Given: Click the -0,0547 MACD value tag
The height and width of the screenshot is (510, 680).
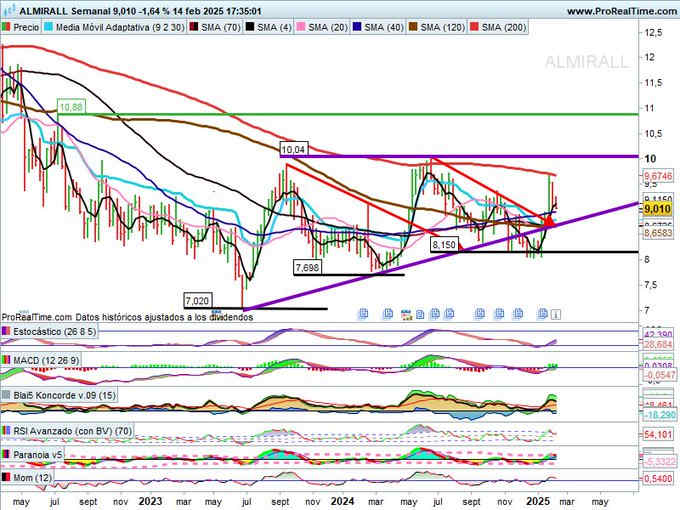Looking at the screenshot, I should [659, 375].
